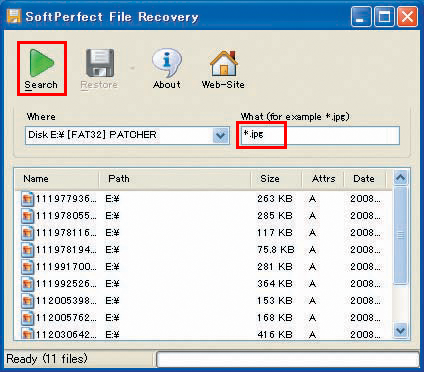Viewport: 424px width, 372px height.
Task: Click the 117 KB size cell
Action: (x=275, y=233)
